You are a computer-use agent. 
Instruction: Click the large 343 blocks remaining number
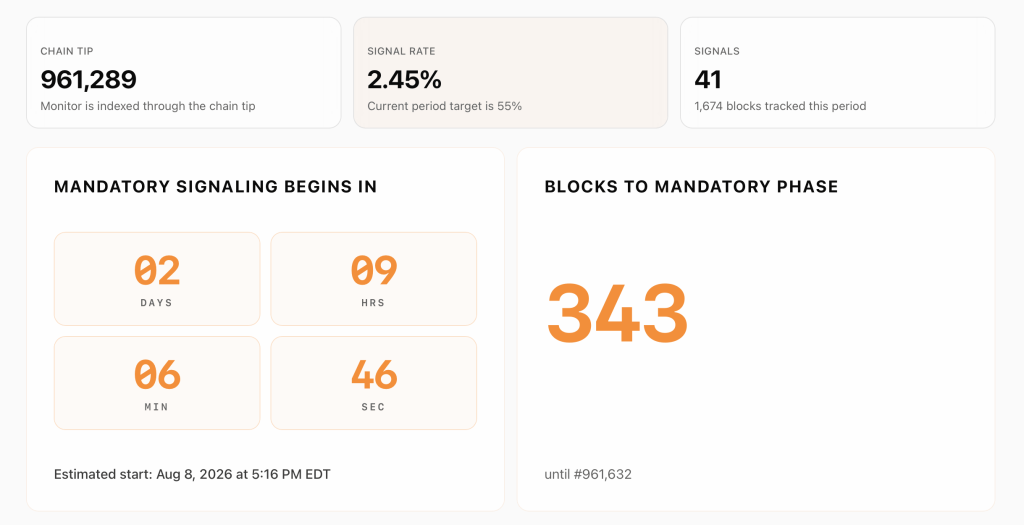pos(617,313)
